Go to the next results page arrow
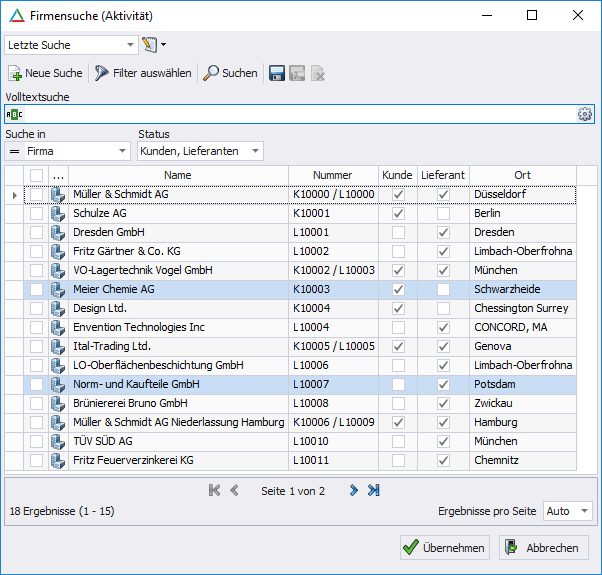This screenshot has height=575, width=602. [x=354, y=490]
